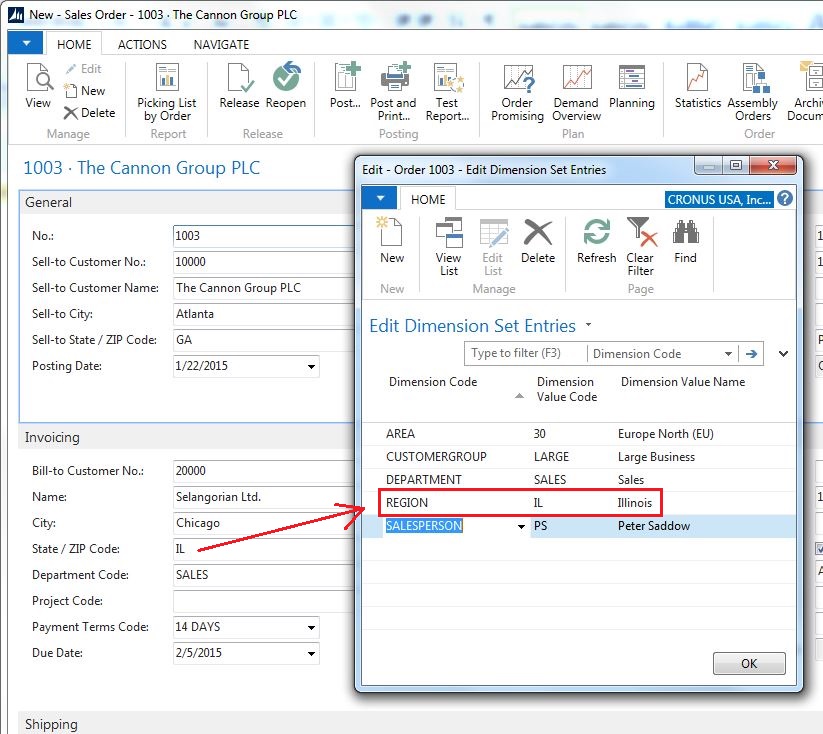The height and width of the screenshot is (734, 823).
Task: Switch to the NAVIGATE ribbon tab
Action: [x=221, y=45]
